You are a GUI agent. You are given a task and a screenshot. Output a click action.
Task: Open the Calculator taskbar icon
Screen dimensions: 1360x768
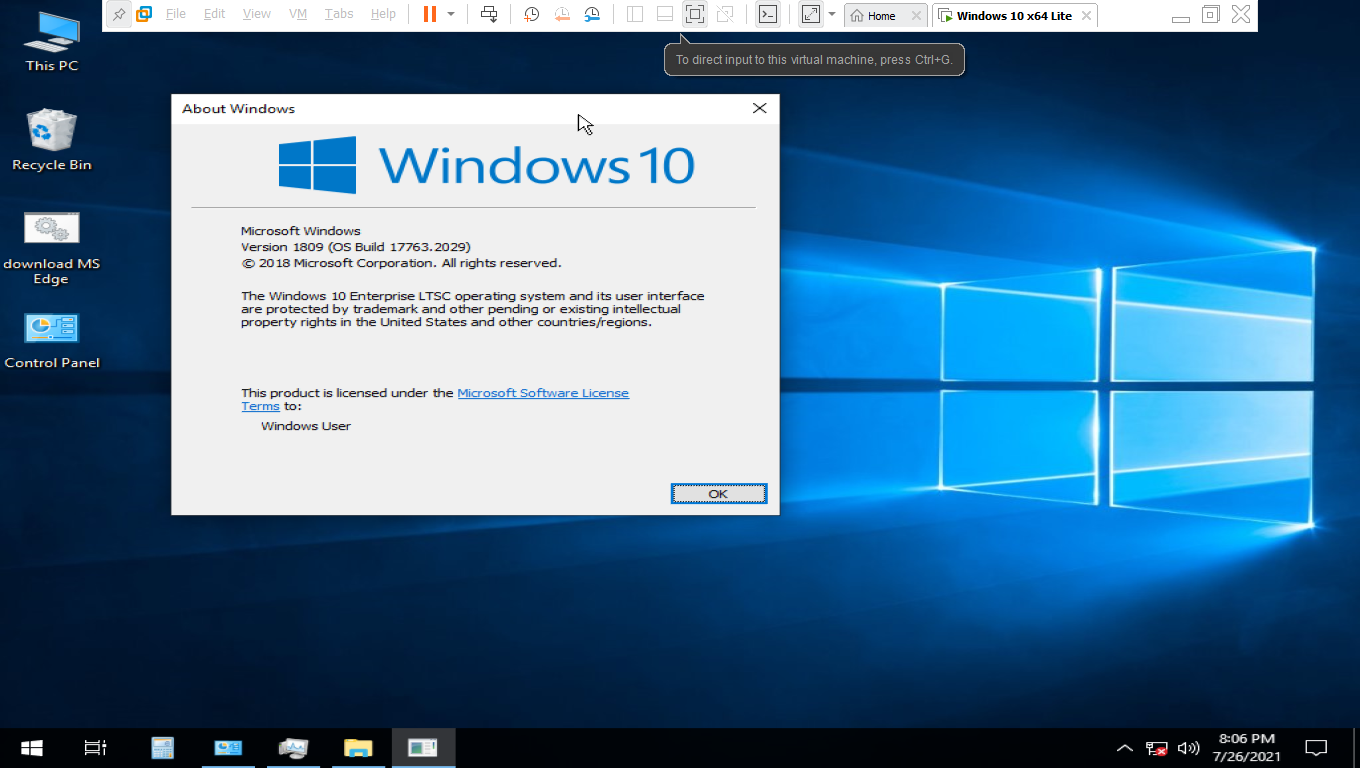(162, 748)
